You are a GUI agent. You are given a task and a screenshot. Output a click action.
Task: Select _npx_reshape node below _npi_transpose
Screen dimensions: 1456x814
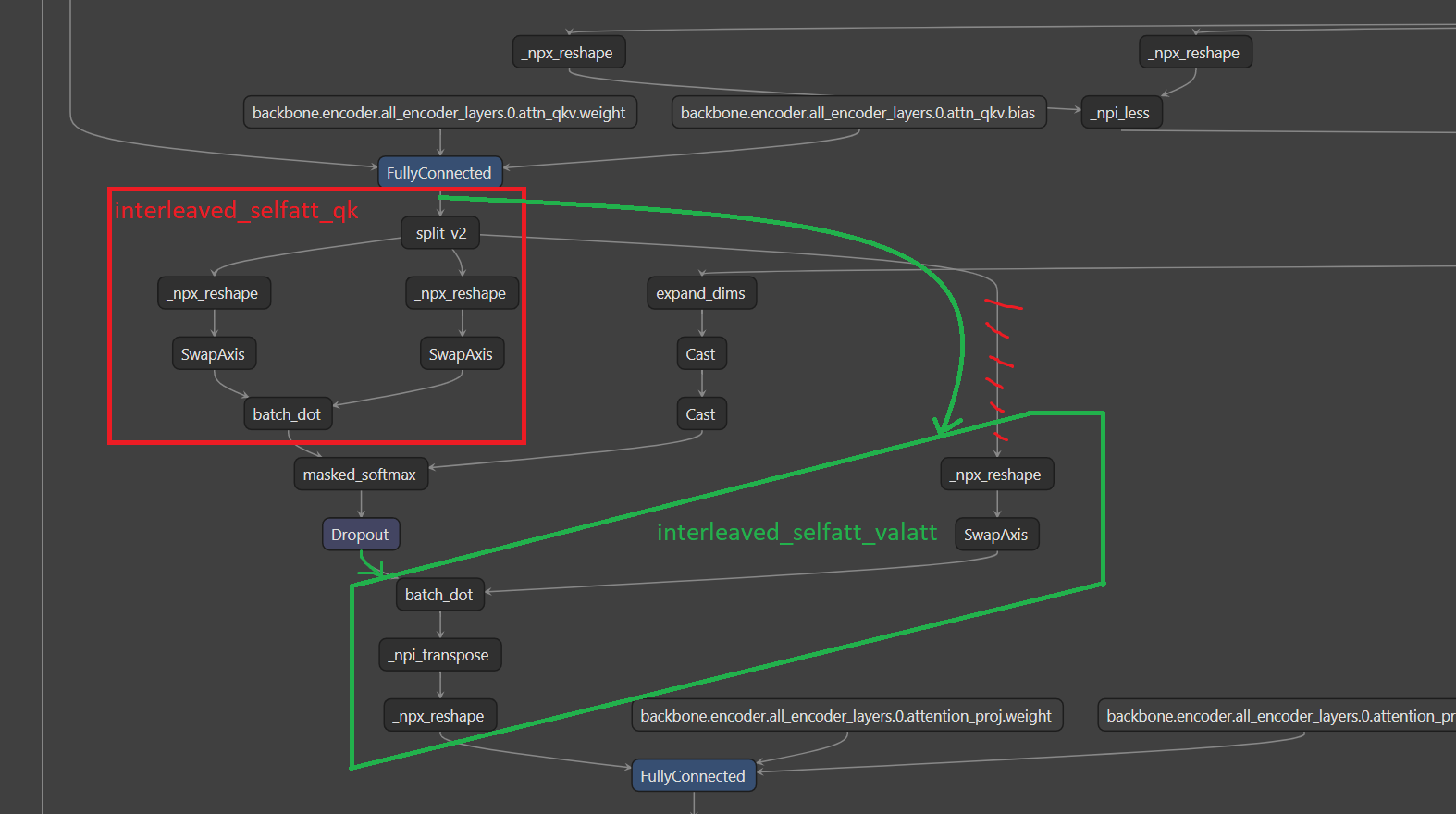(440, 716)
